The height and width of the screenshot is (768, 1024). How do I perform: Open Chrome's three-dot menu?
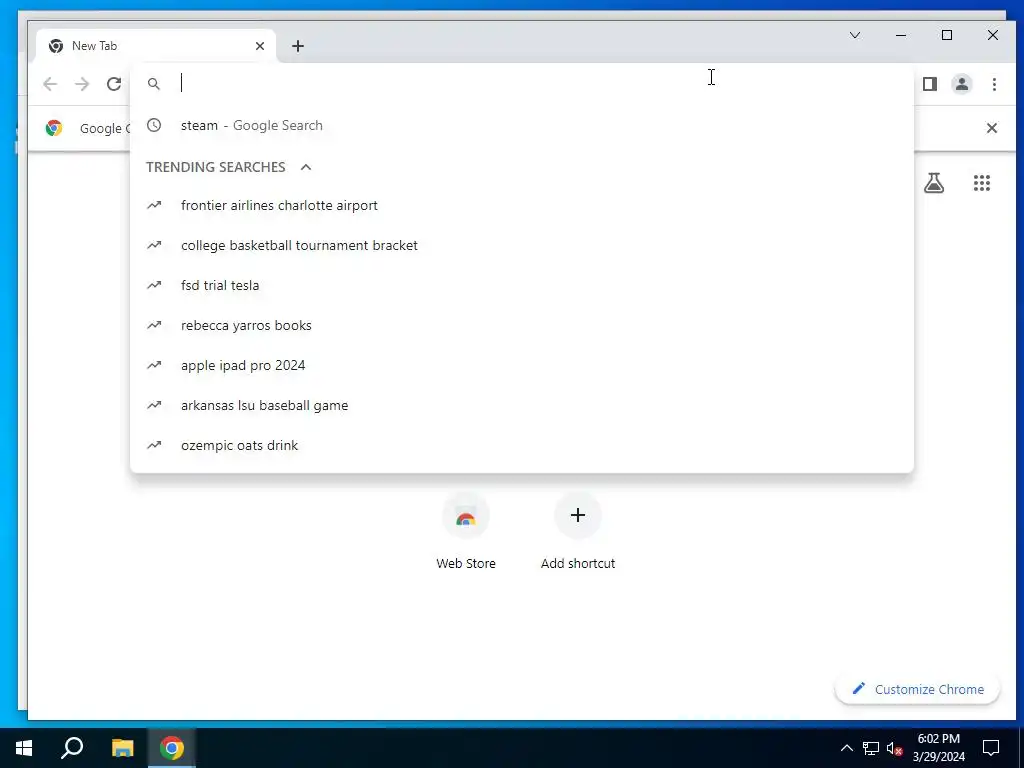pyautogui.click(x=994, y=84)
